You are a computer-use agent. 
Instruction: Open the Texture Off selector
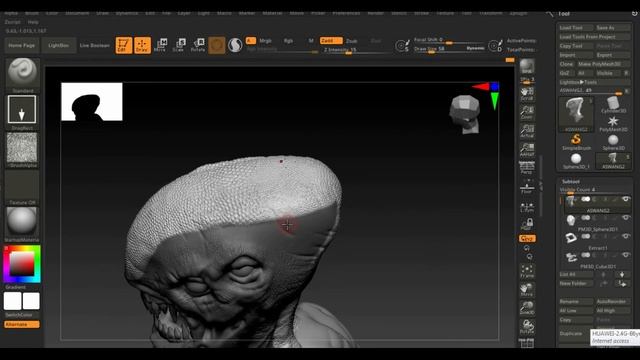22,187
